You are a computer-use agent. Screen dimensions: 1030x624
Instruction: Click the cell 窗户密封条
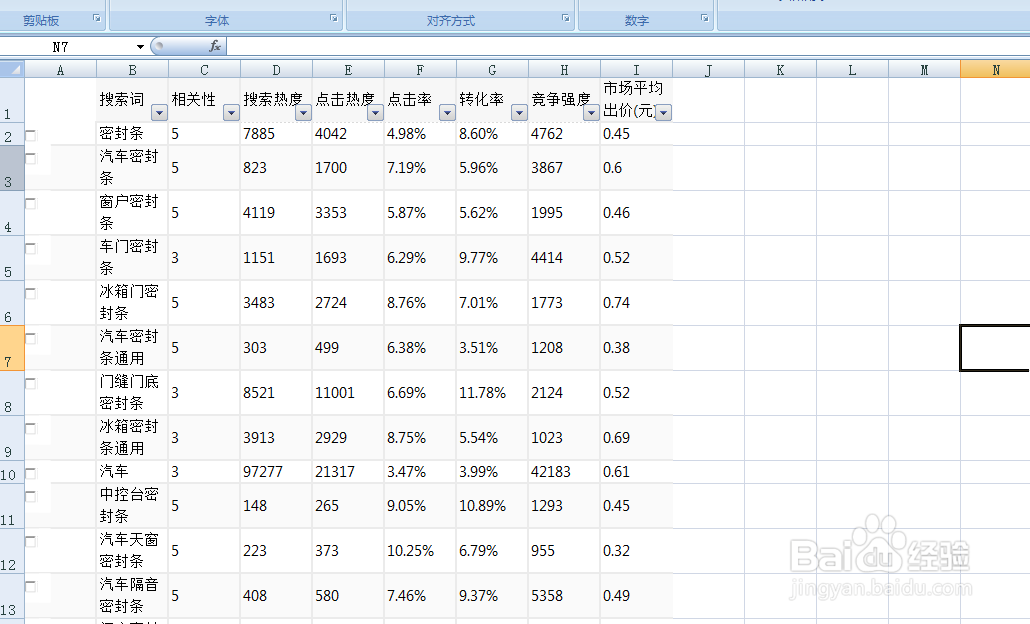pyautogui.click(x=132, y=213)
